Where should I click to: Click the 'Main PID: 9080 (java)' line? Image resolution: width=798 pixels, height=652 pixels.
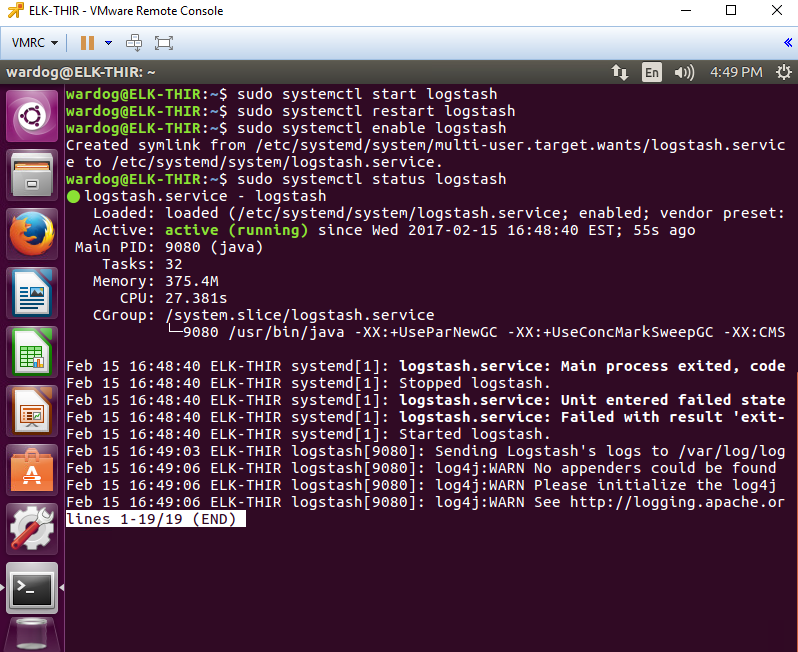[169, 247]
